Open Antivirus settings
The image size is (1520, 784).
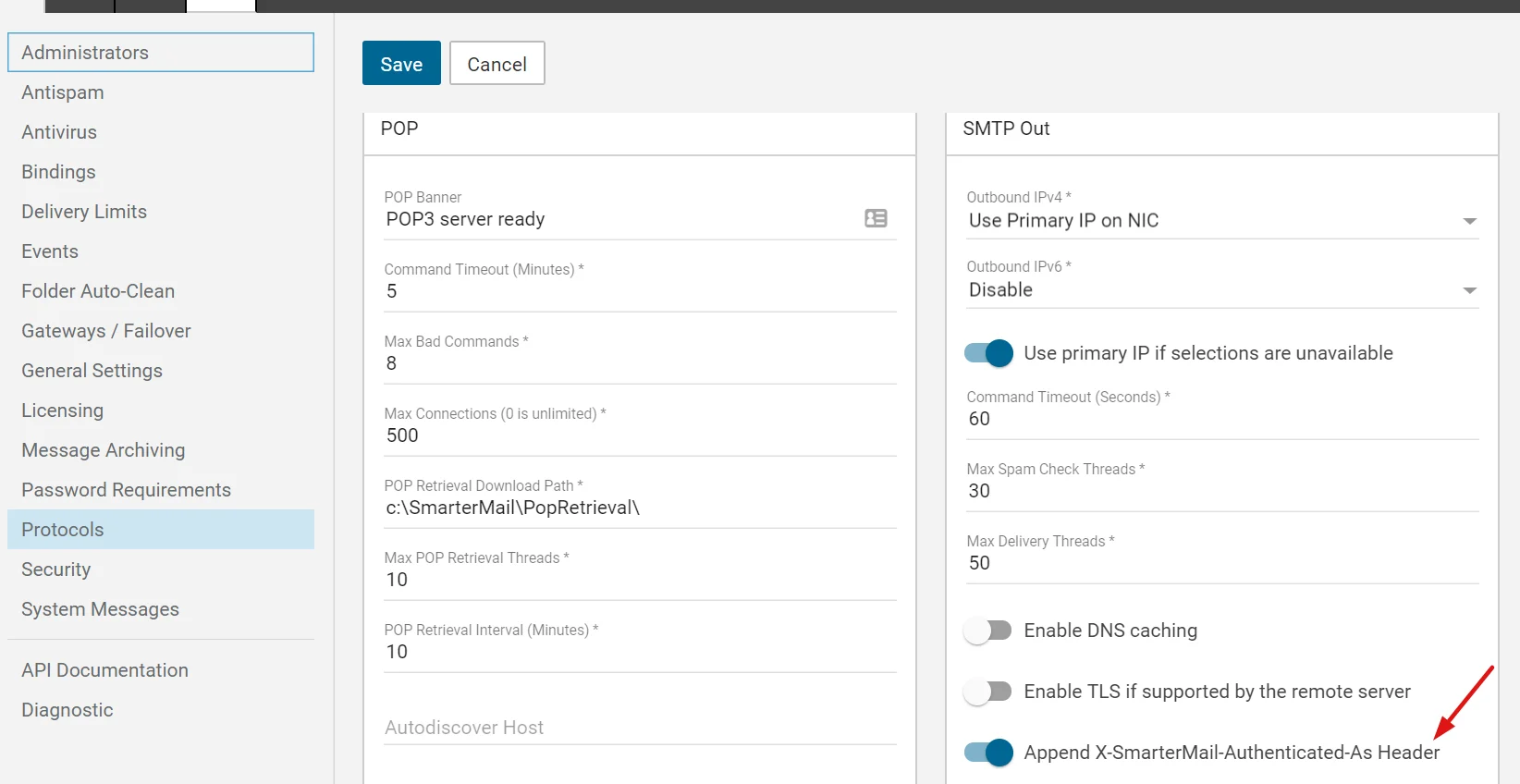(x=161, y=132)
